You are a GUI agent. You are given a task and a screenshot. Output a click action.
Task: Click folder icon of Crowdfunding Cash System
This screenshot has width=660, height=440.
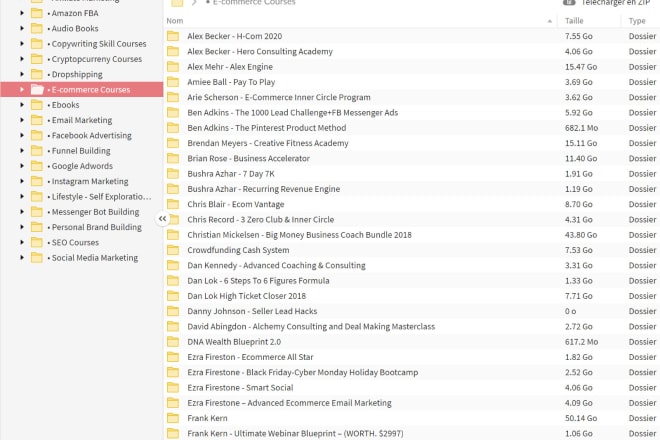[173, 250]
